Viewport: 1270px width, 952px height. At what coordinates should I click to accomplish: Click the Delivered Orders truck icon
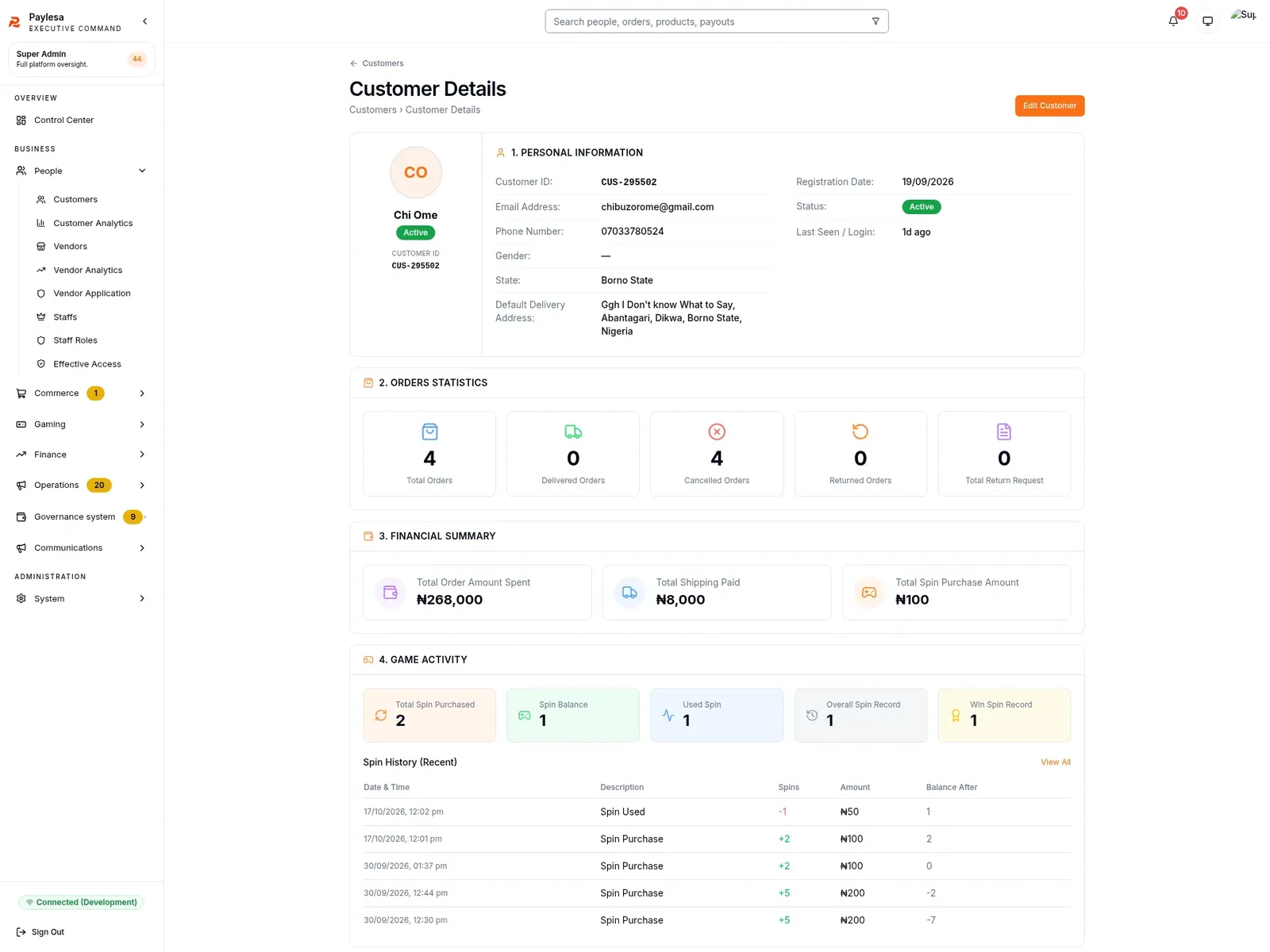573,432
